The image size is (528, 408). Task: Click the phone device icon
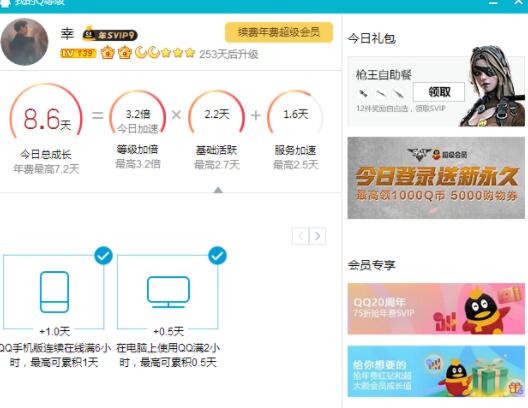click(x=54, y=292)
